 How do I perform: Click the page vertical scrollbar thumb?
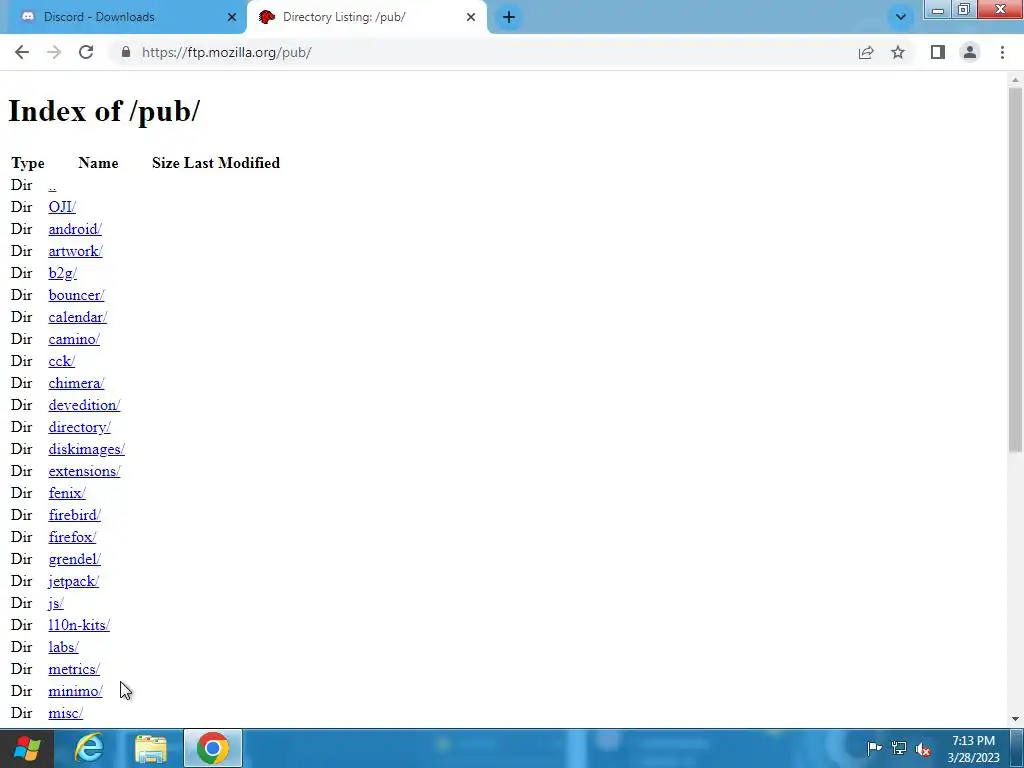(1015, 269)
